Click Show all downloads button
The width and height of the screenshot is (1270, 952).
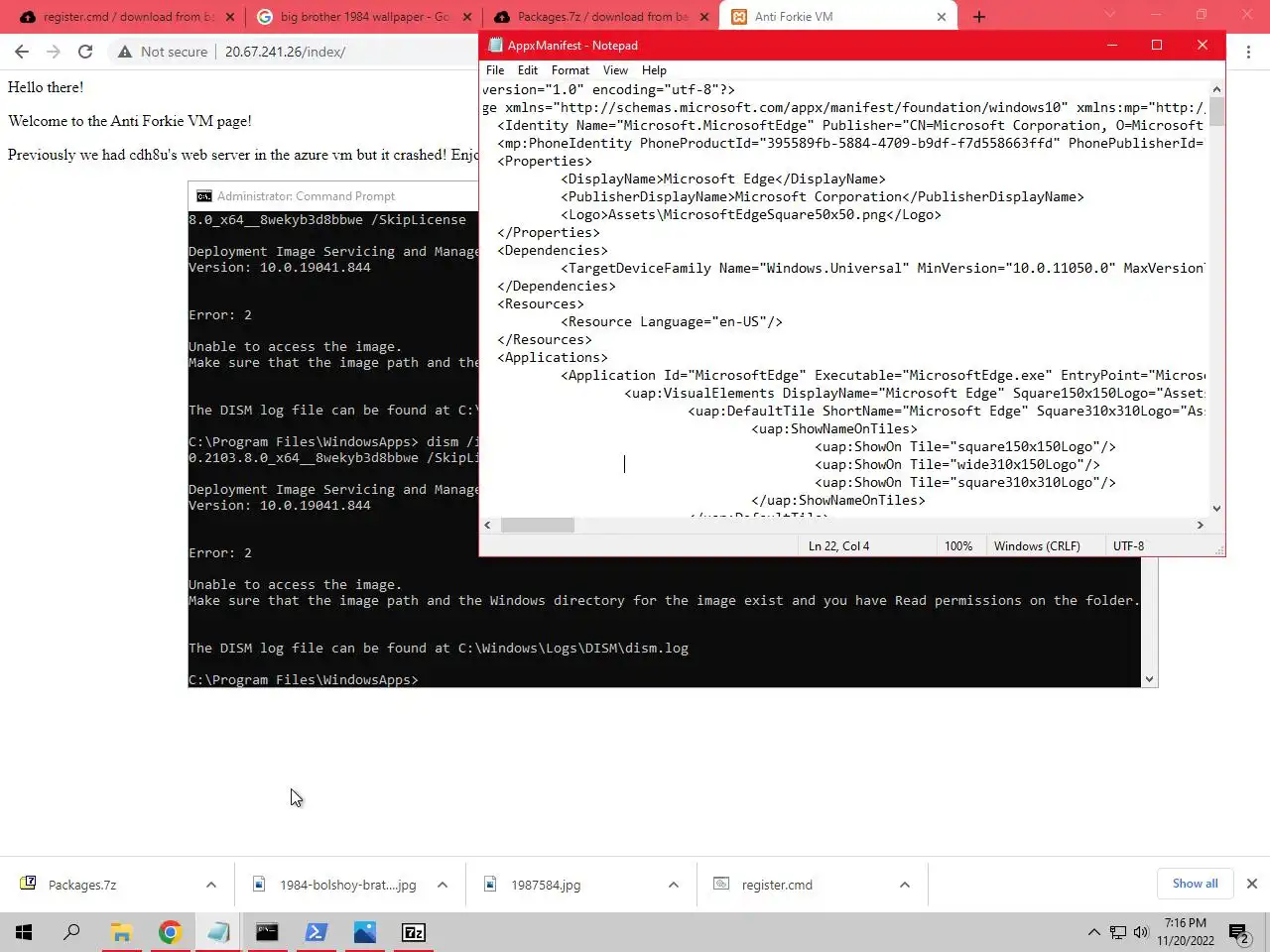[1195, 884]
